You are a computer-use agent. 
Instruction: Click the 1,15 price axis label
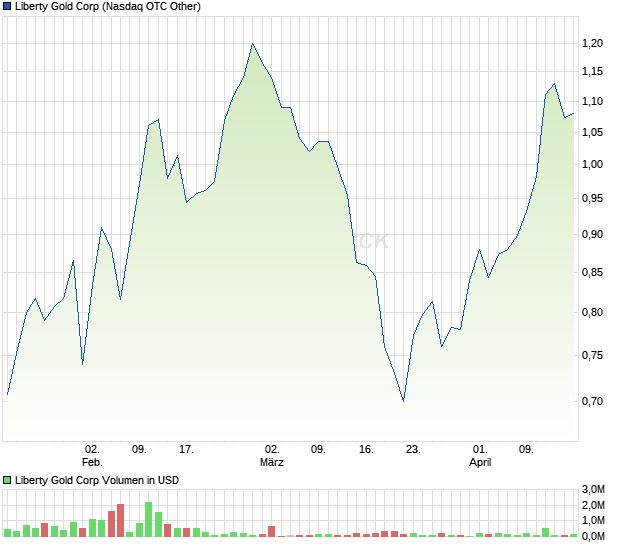(x=592, y=71)
